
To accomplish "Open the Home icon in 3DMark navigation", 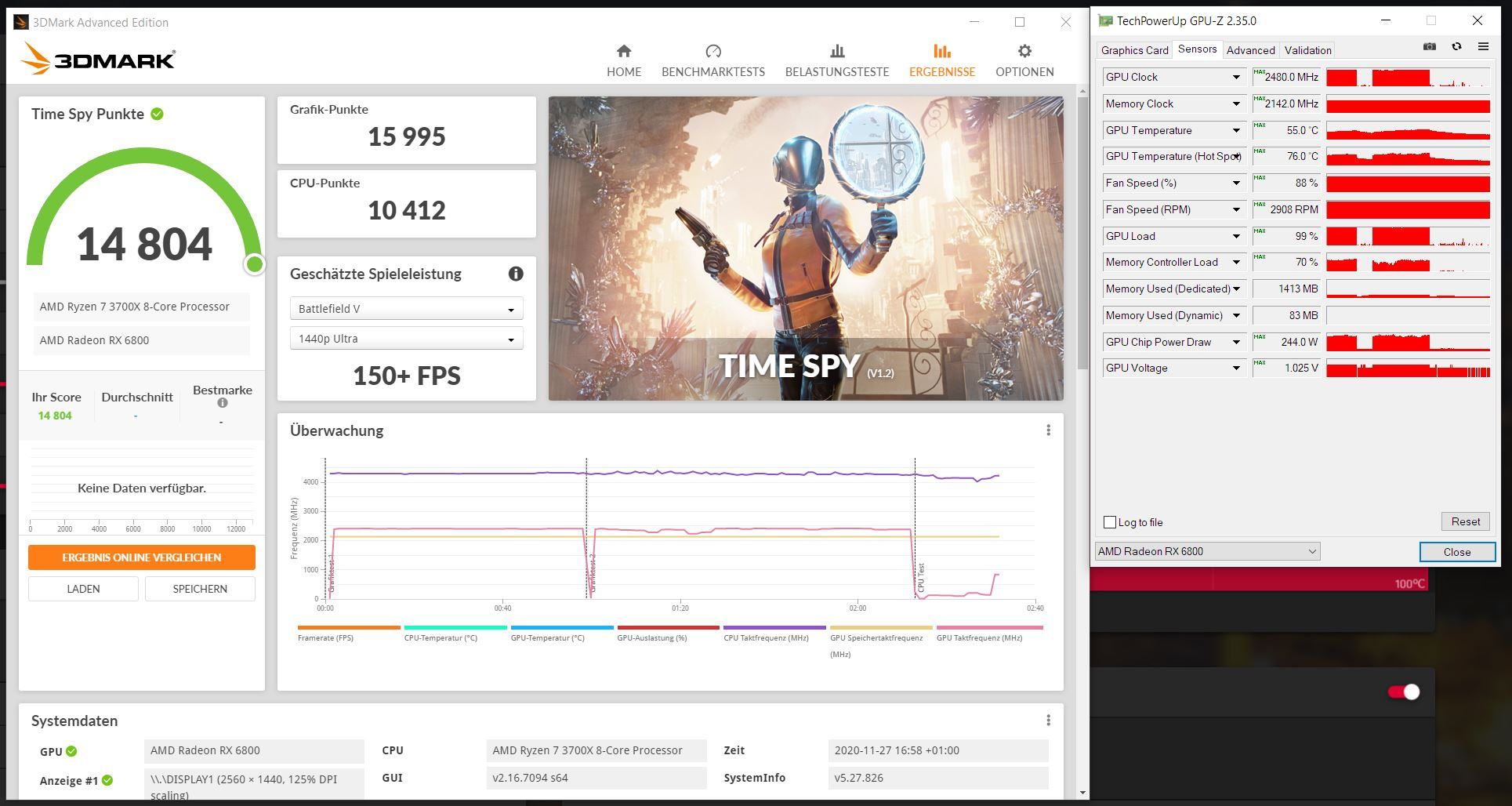I will click(x=624, y=51).
